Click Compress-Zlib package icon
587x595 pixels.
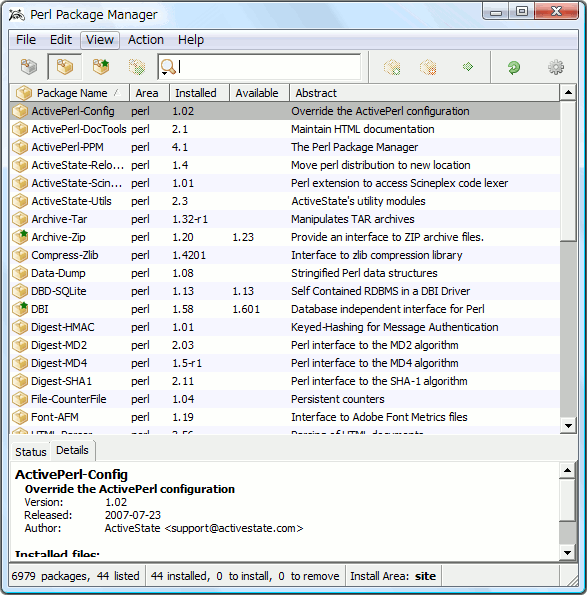20,255
